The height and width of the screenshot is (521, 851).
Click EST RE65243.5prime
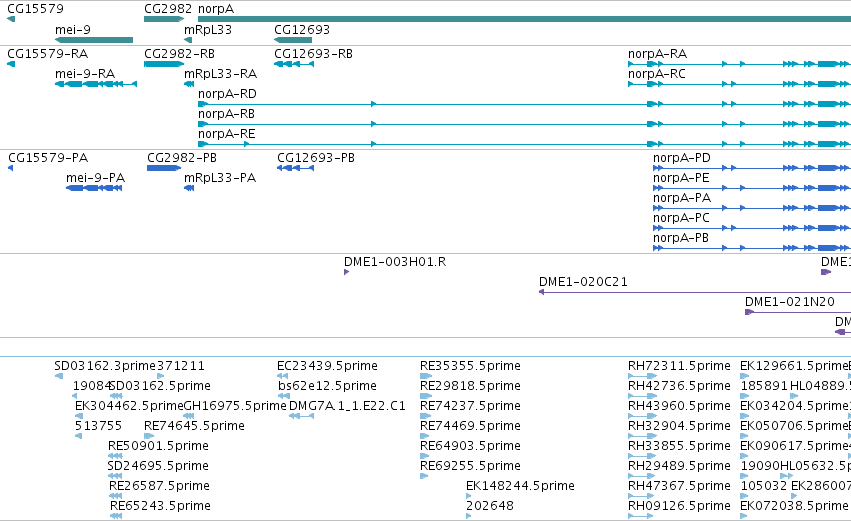click(160, 507)
